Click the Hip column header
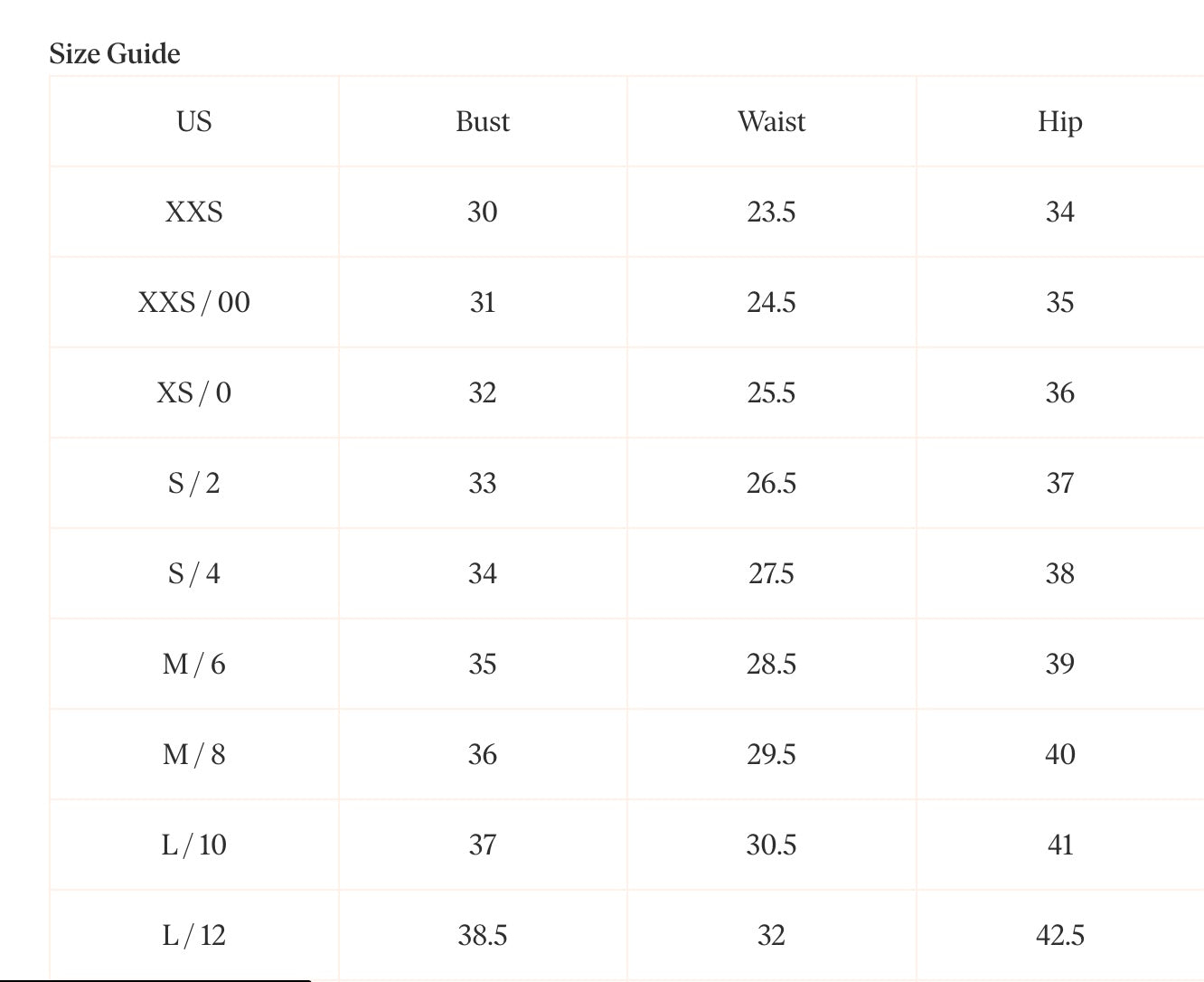Viewport: 1204px width, 982px height. [x=1059, y=121]
